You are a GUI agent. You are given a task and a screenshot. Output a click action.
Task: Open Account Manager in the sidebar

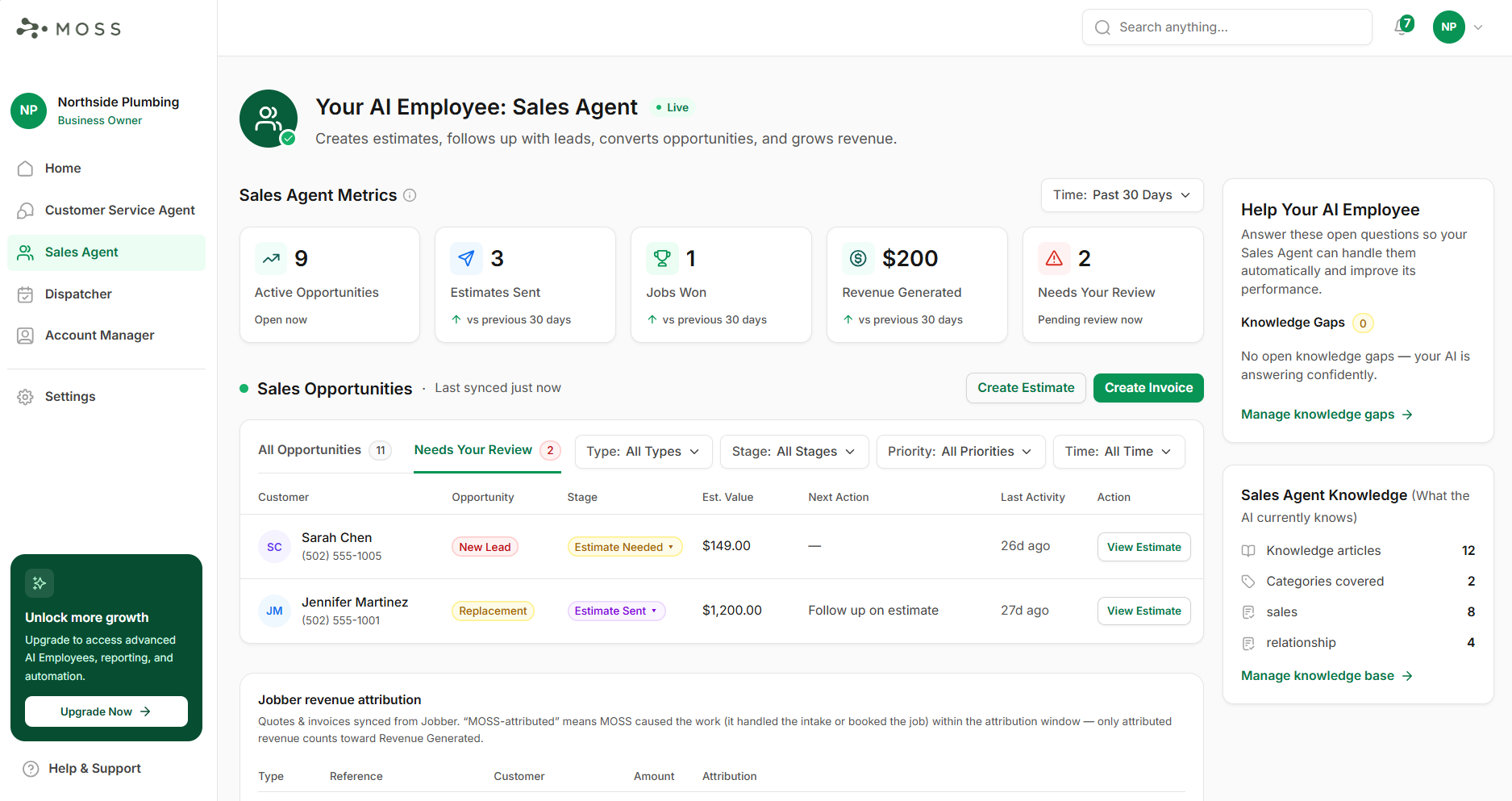tap(106, 336)
